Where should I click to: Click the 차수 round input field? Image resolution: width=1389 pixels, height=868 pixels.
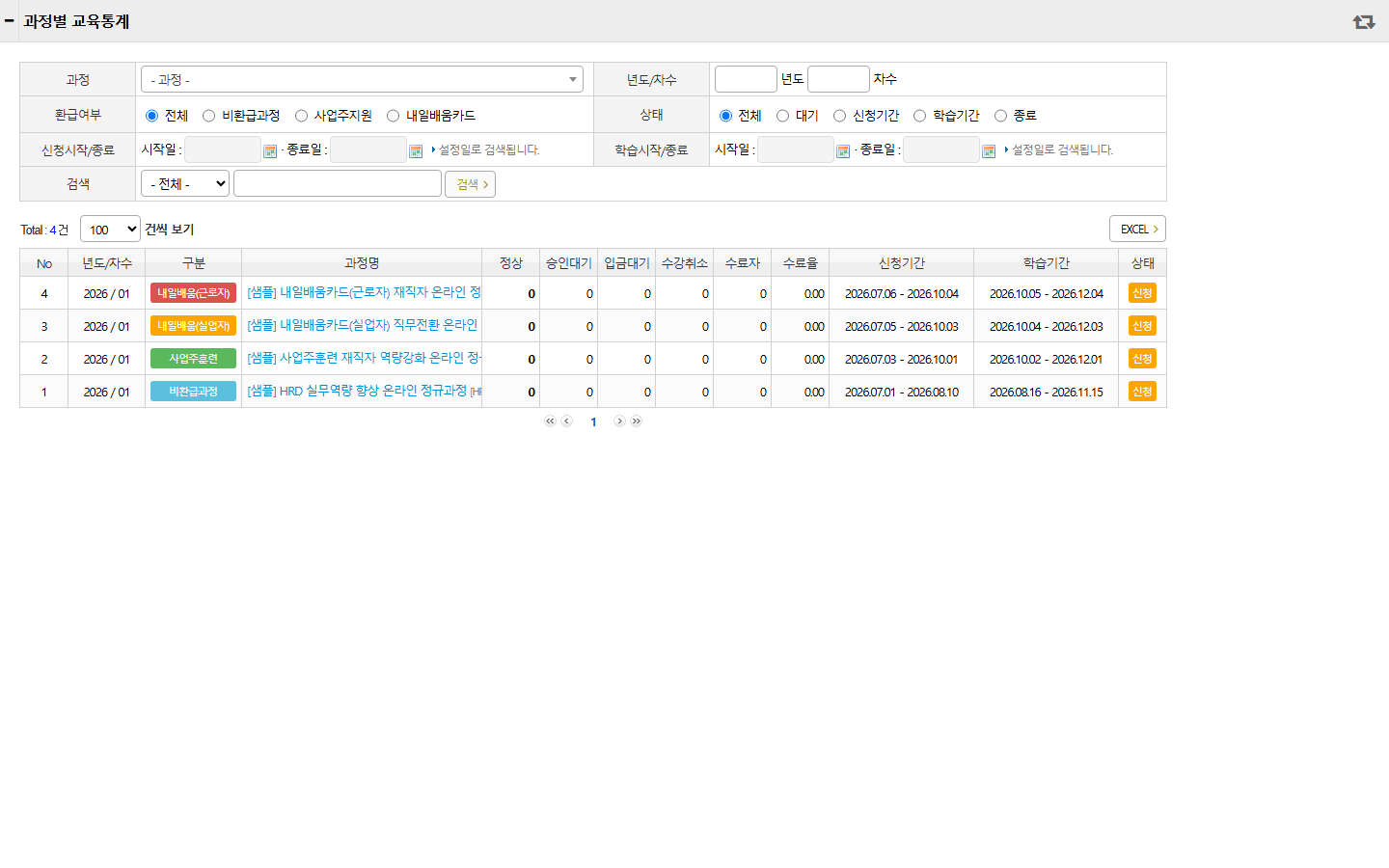click(x=838, y=79)
